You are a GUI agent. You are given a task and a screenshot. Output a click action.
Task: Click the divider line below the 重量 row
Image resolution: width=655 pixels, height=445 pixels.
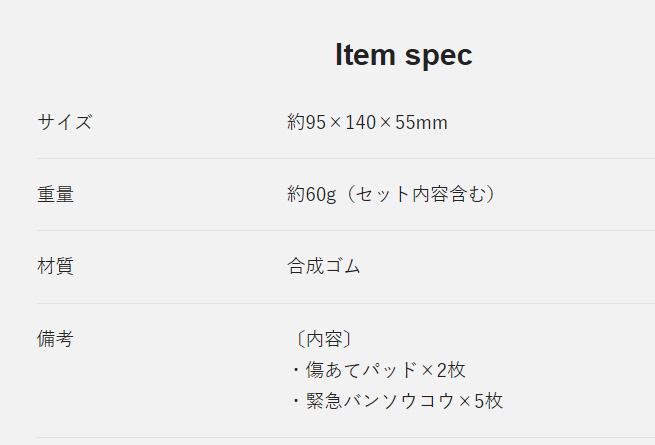click(x=346, y=230)
